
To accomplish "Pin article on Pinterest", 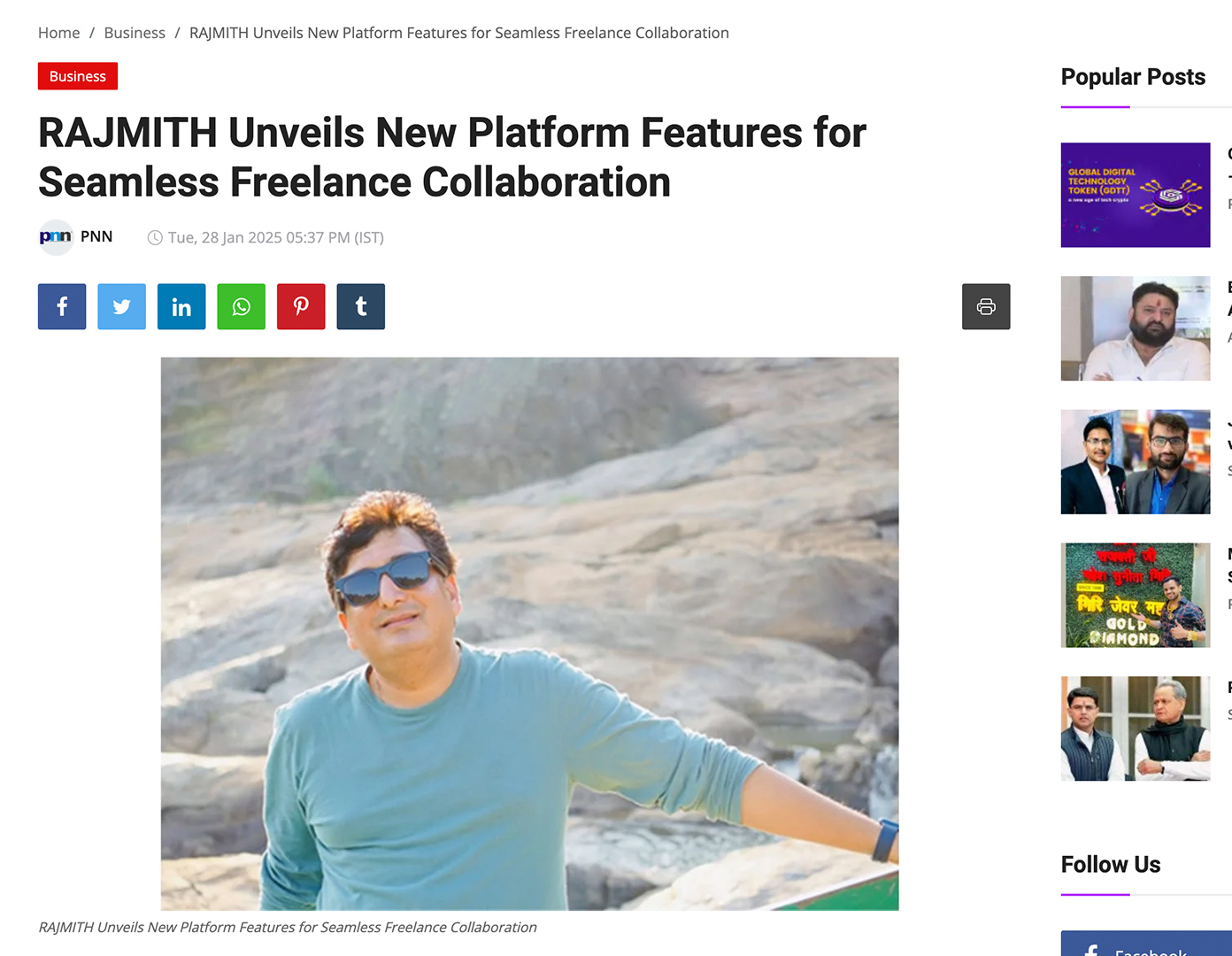I will point(301,306).
